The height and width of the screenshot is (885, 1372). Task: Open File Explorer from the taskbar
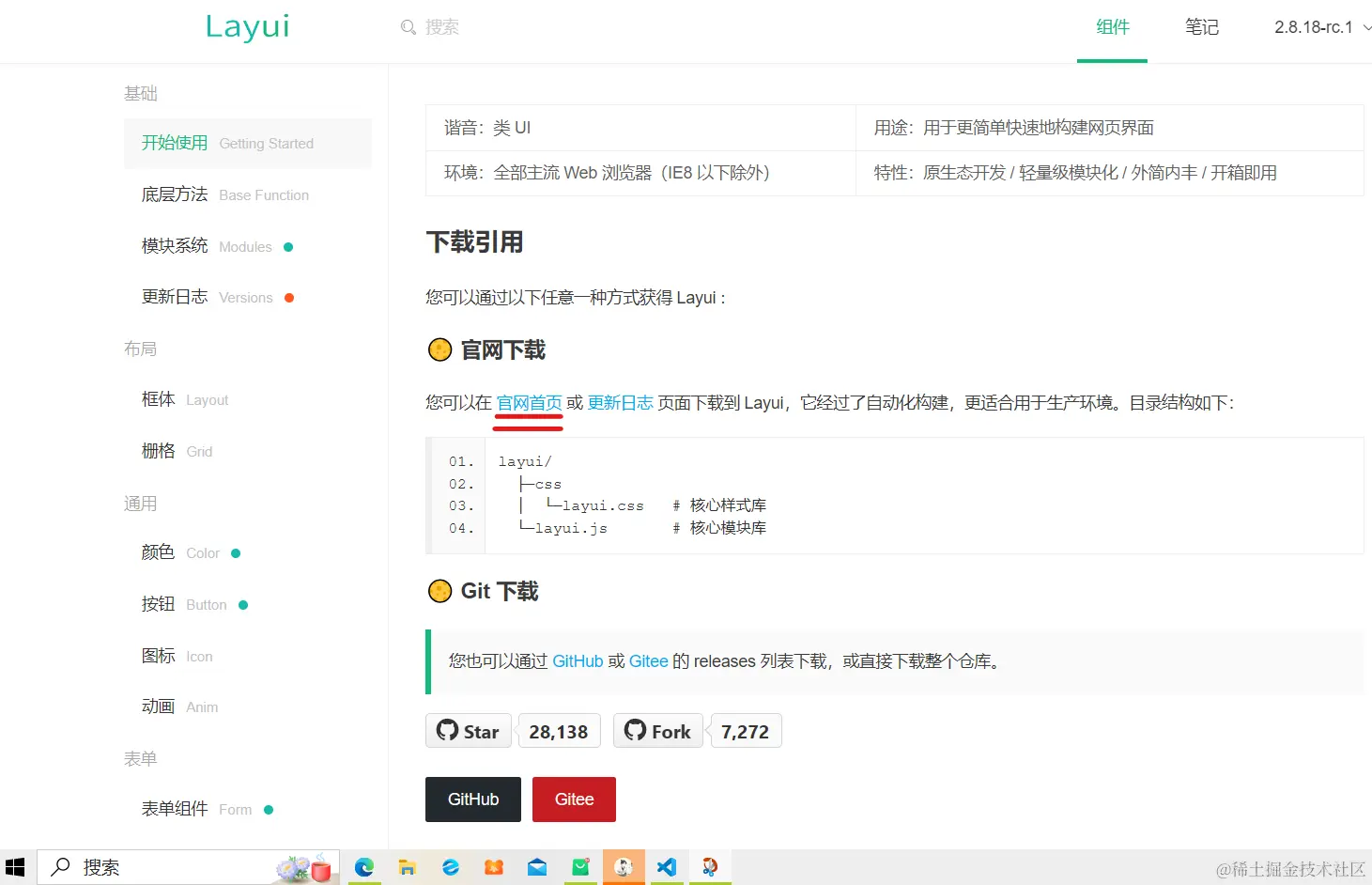(407, 867)
